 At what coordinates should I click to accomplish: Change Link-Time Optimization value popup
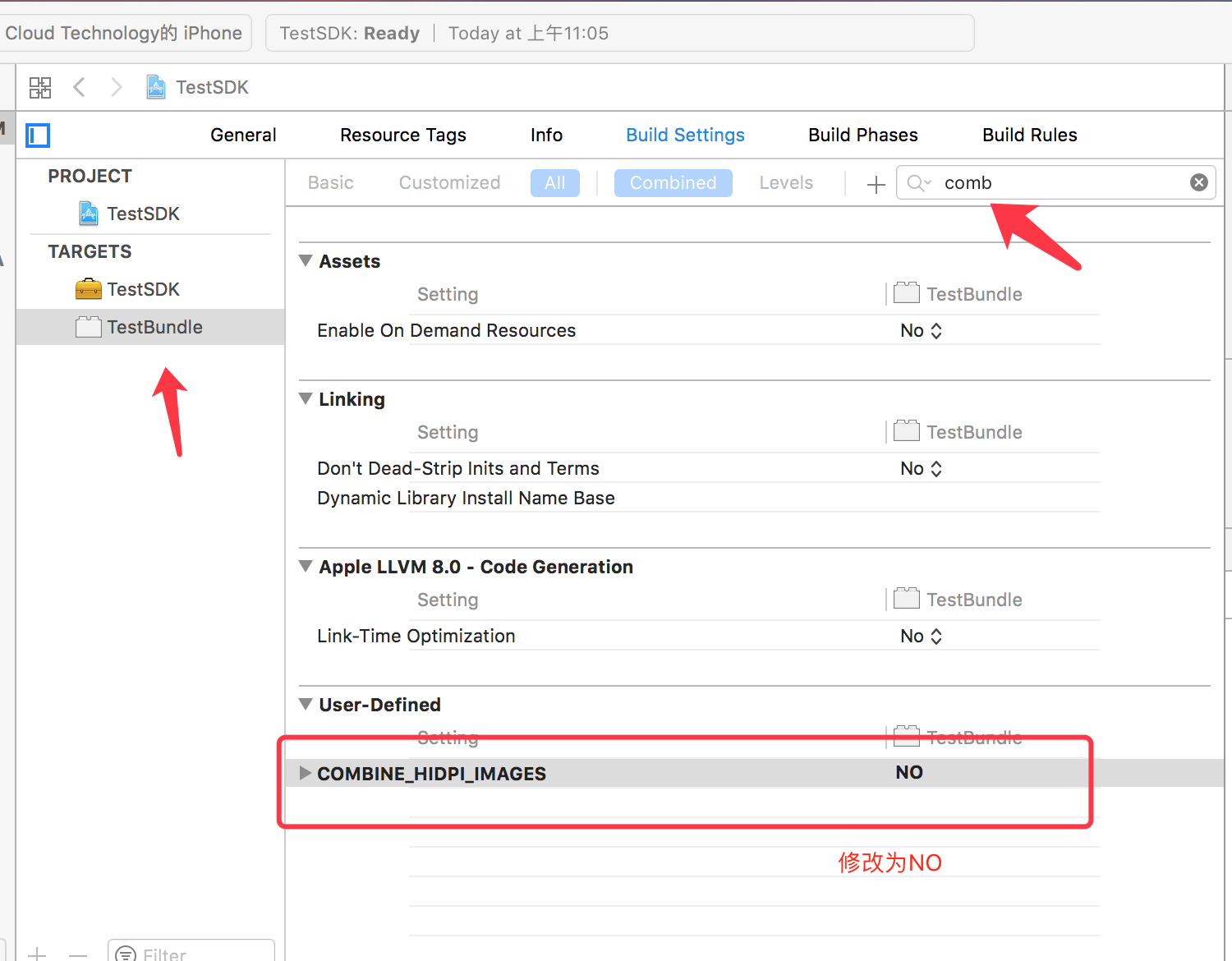click(x=921, y=636)
